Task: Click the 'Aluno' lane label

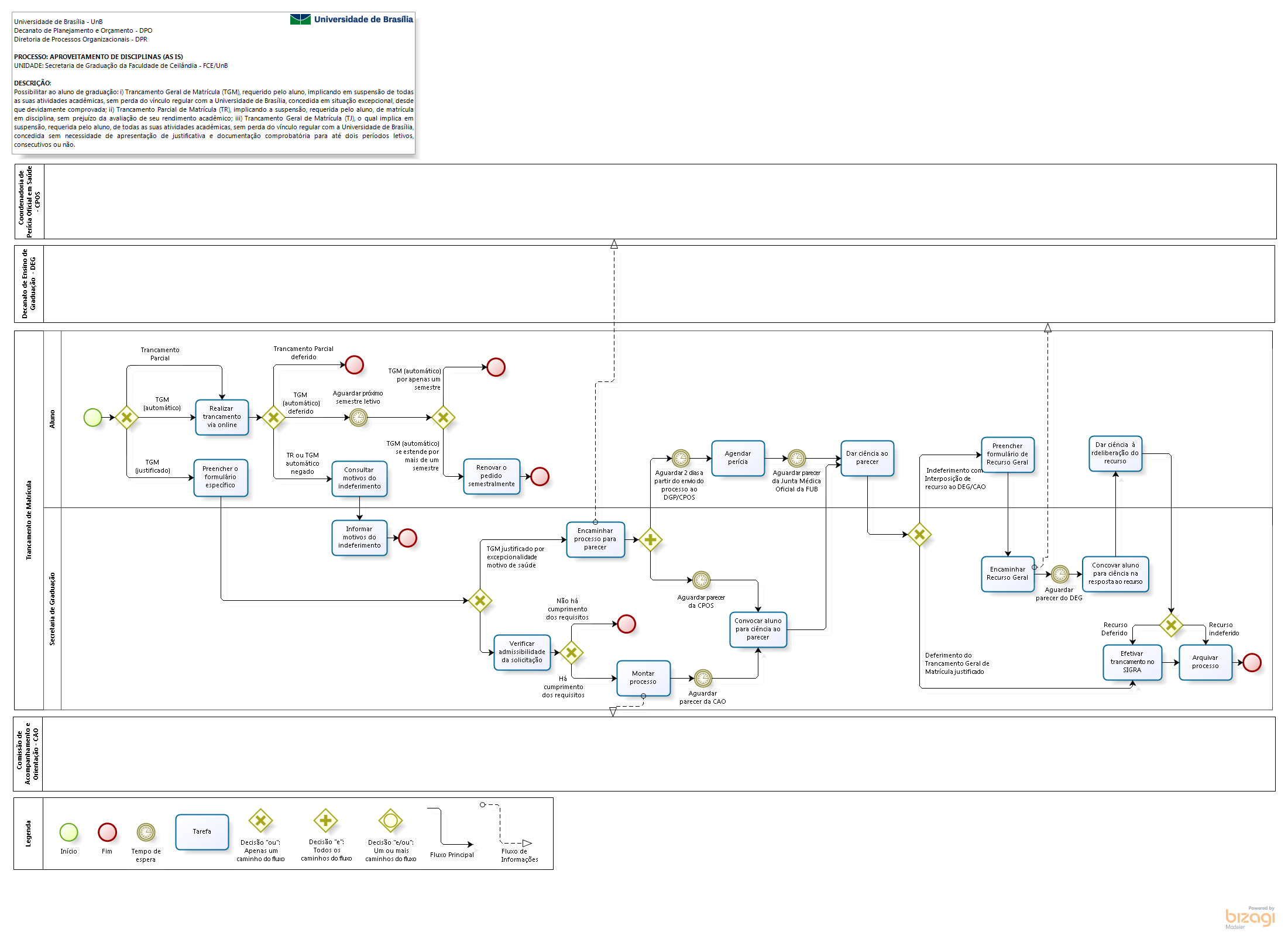Action: click(52, 419)
